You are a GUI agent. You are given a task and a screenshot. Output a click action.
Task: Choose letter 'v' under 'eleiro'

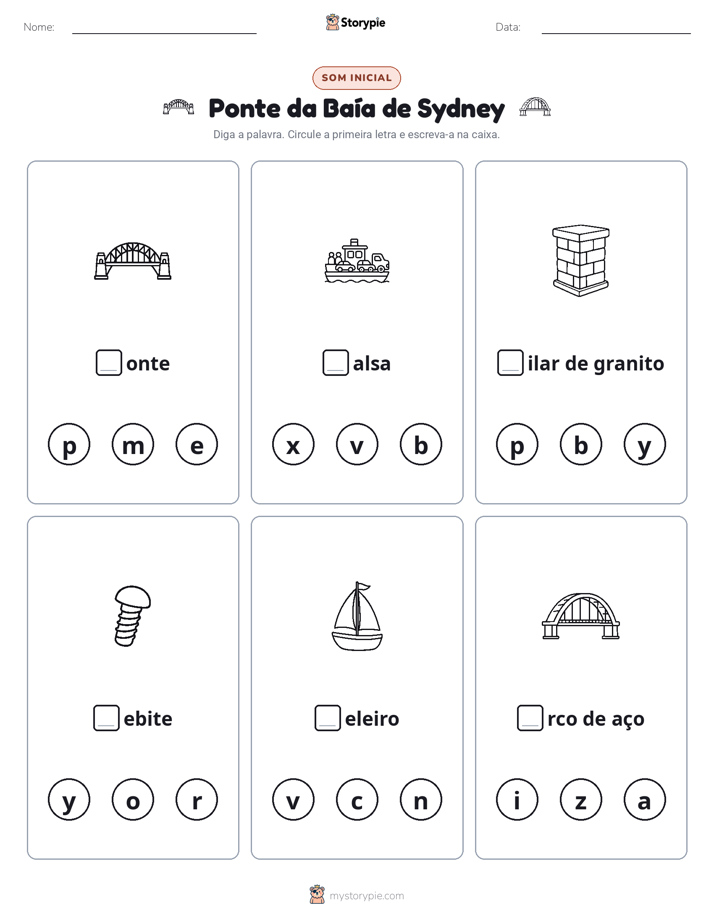(293, 800)
